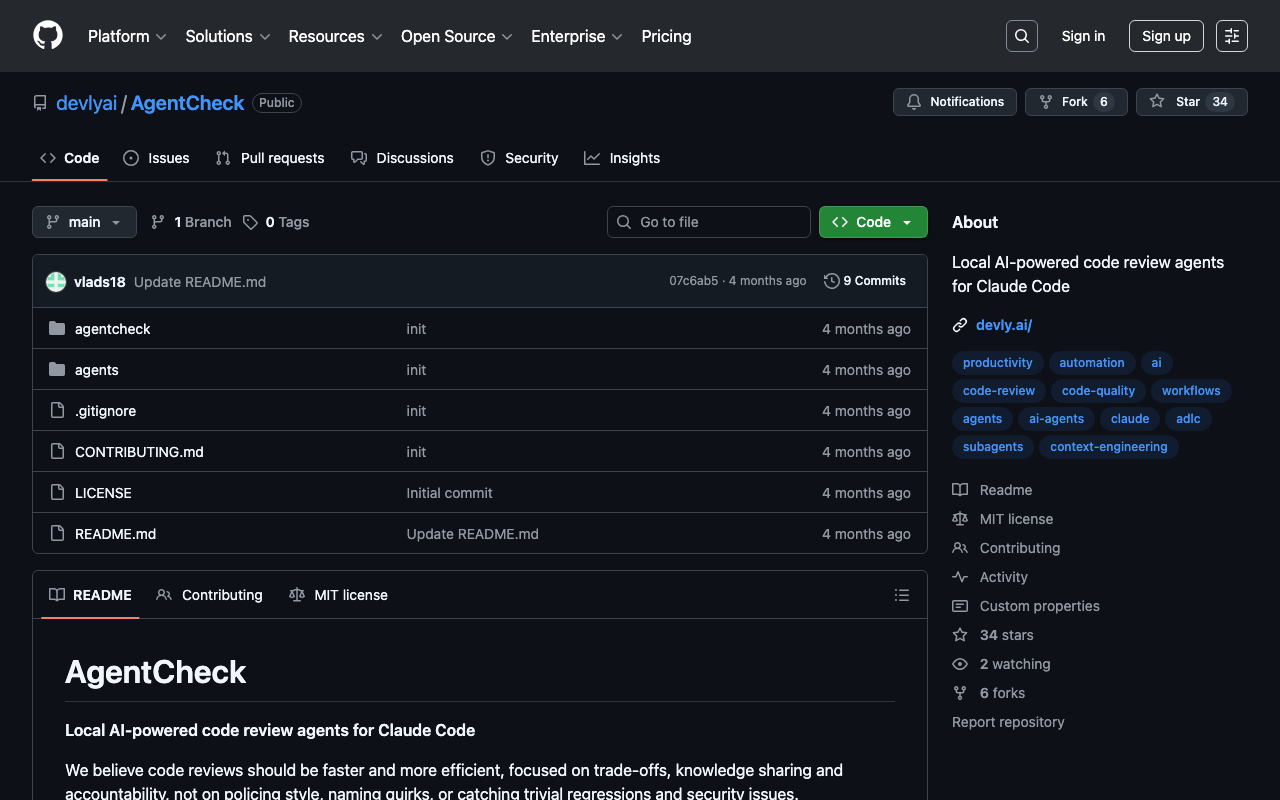This screenshot has height=800, width=1280.
Task: Open the README.md file link
Action: [115, 534]
